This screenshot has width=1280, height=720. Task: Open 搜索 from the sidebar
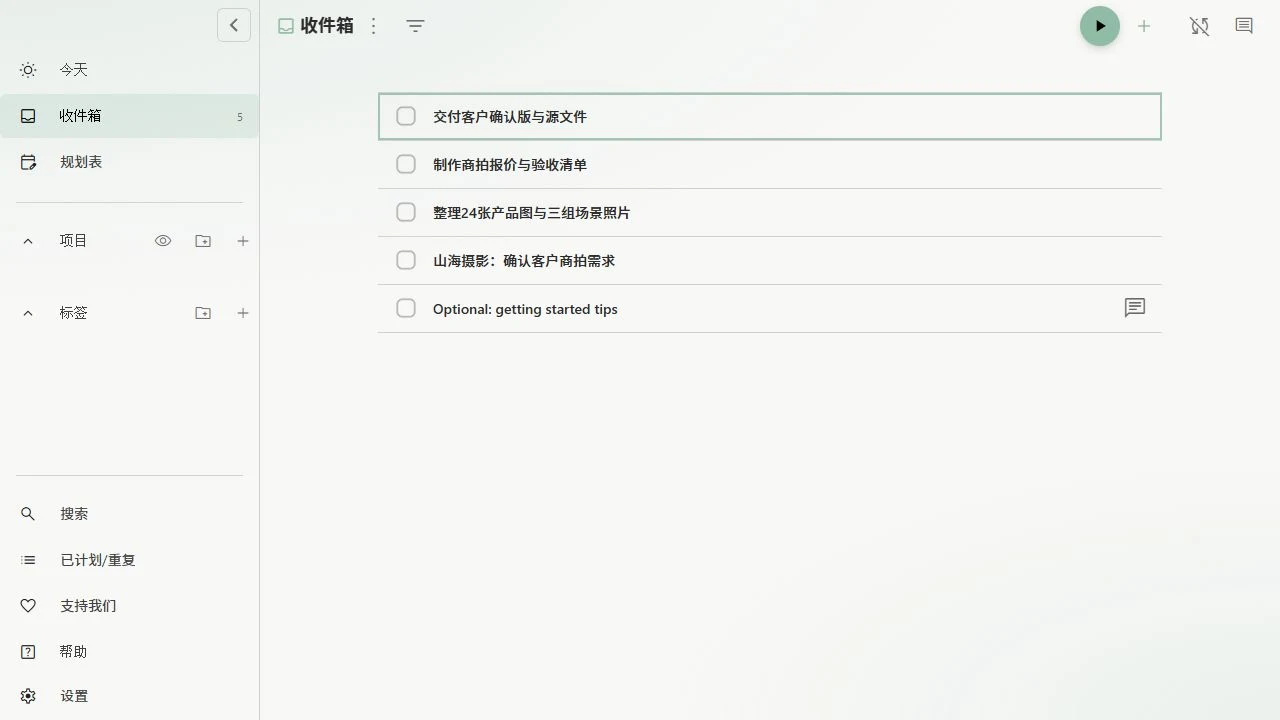pos(129,514)
